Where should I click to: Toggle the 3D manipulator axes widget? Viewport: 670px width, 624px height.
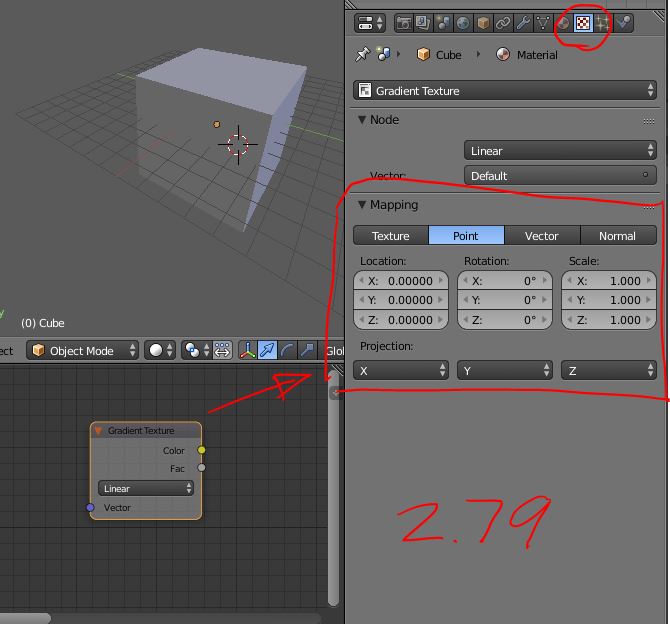247,350
